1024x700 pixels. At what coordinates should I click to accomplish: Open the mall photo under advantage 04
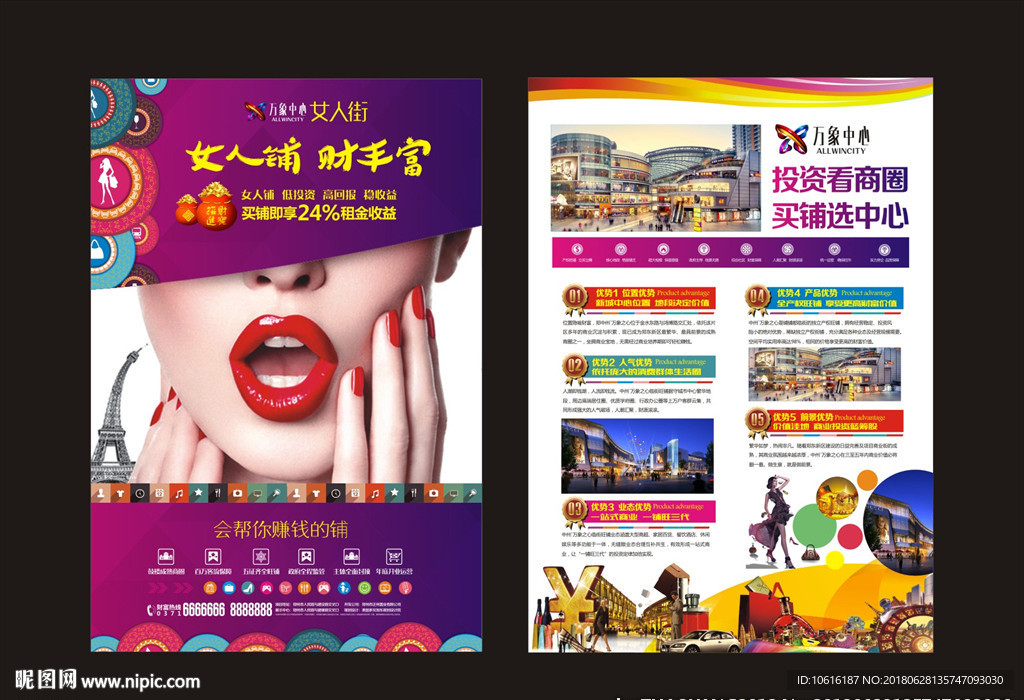click(x=825, y=374)
